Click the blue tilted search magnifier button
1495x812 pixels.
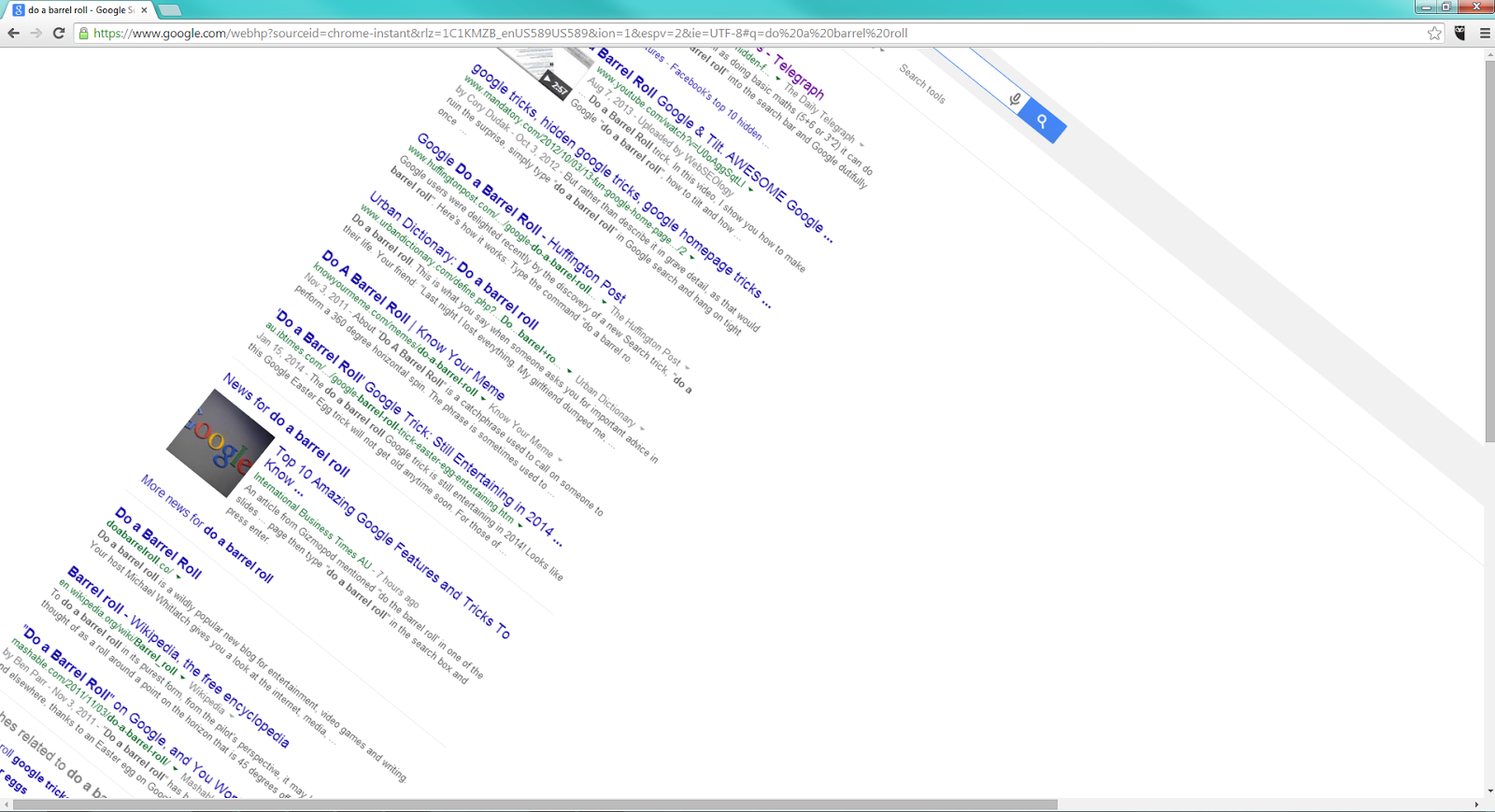pyautogui.click(x=1042, y=121)
